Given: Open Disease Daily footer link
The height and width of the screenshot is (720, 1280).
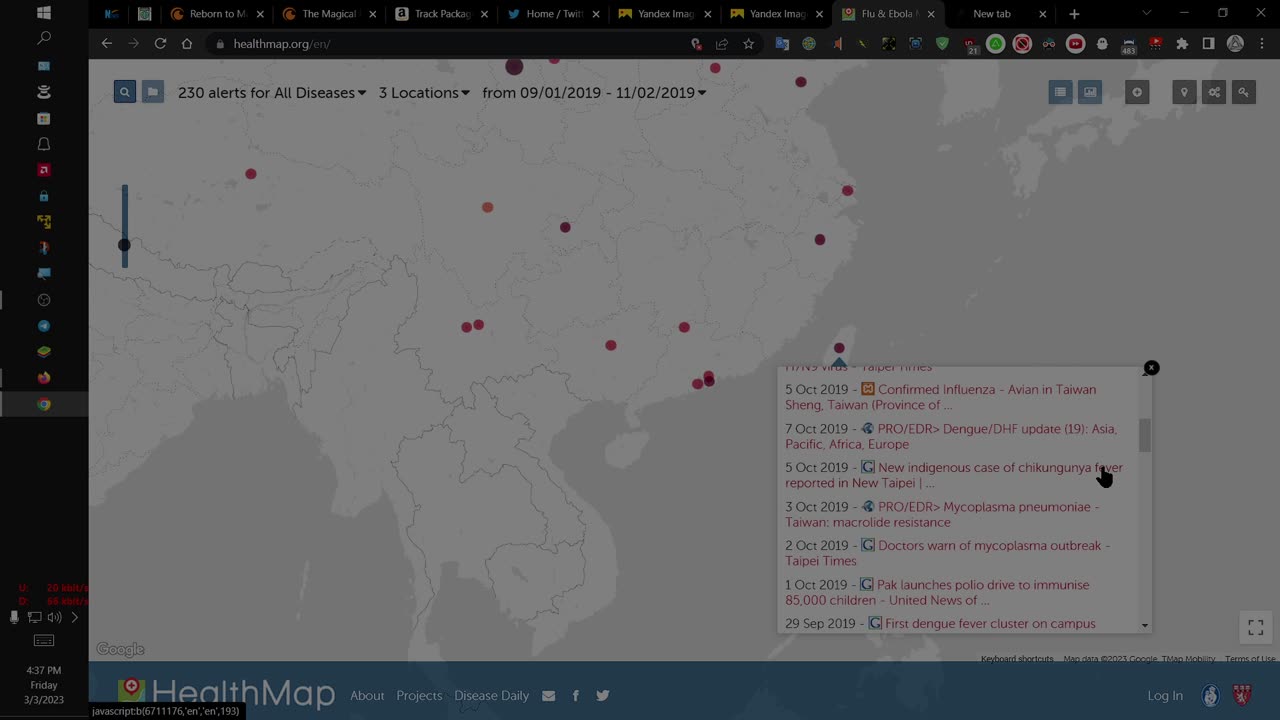Looking at the screenshot, I should coord(491,696).
